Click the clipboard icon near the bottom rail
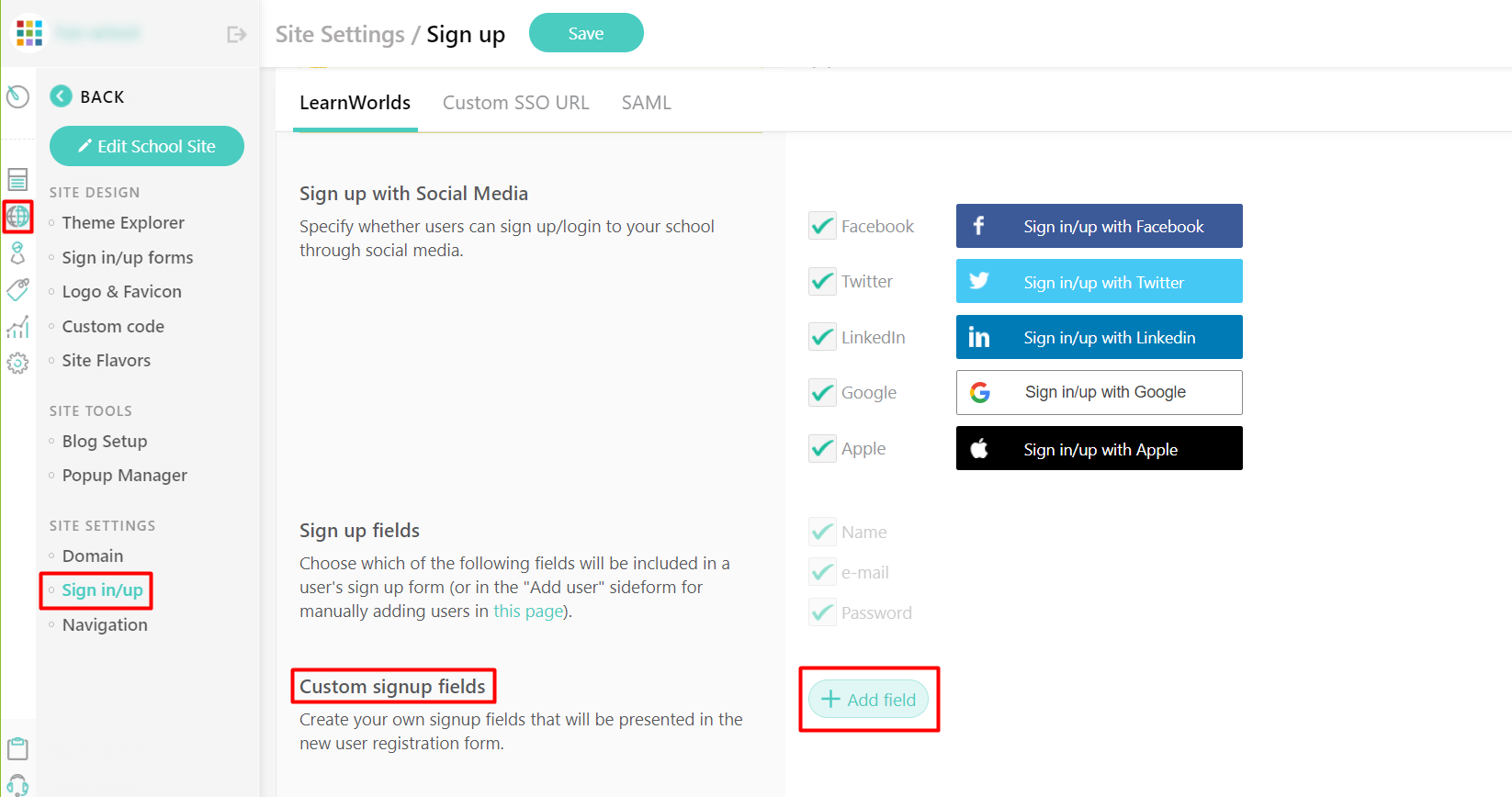Viewport: 1512px width, 797px height. (x=17, y=748)
